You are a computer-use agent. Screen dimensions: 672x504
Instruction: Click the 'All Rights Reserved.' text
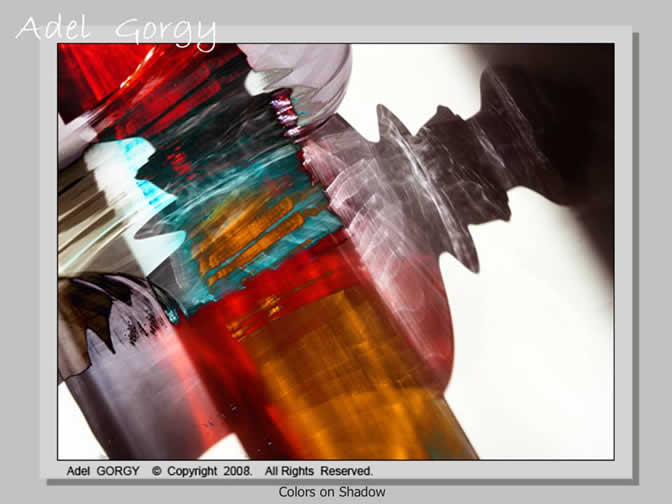(319, 470)
